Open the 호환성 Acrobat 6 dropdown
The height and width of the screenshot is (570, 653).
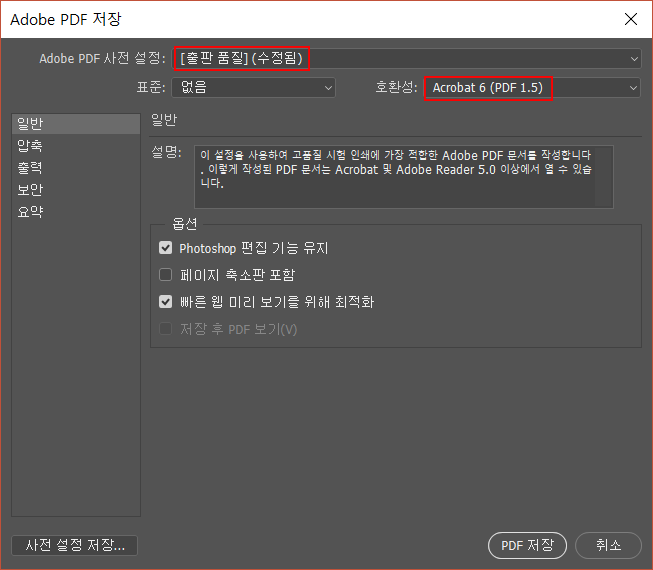[532, 88]
